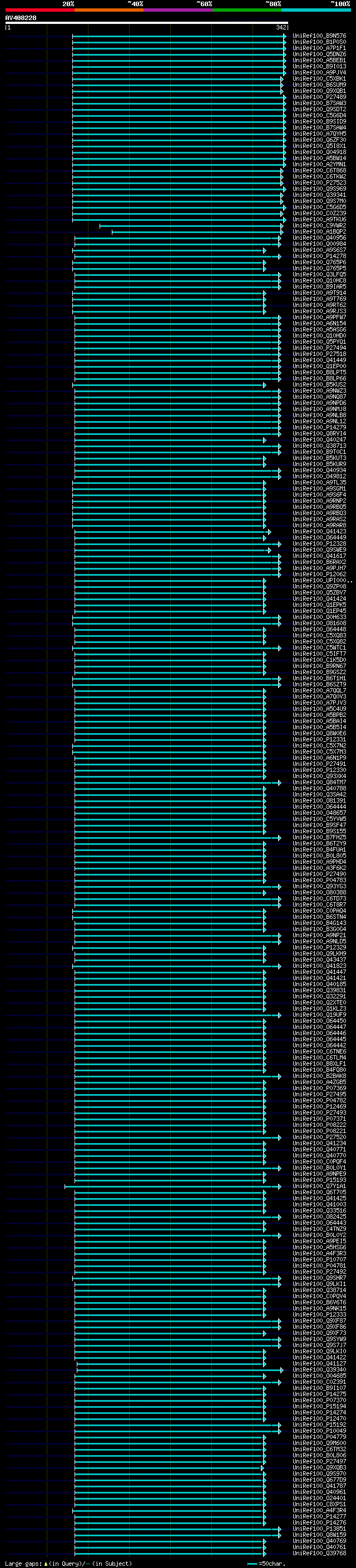
Task: Select the UniRef100_Q3LFQ5 label
Action: (x=319, y=275)
